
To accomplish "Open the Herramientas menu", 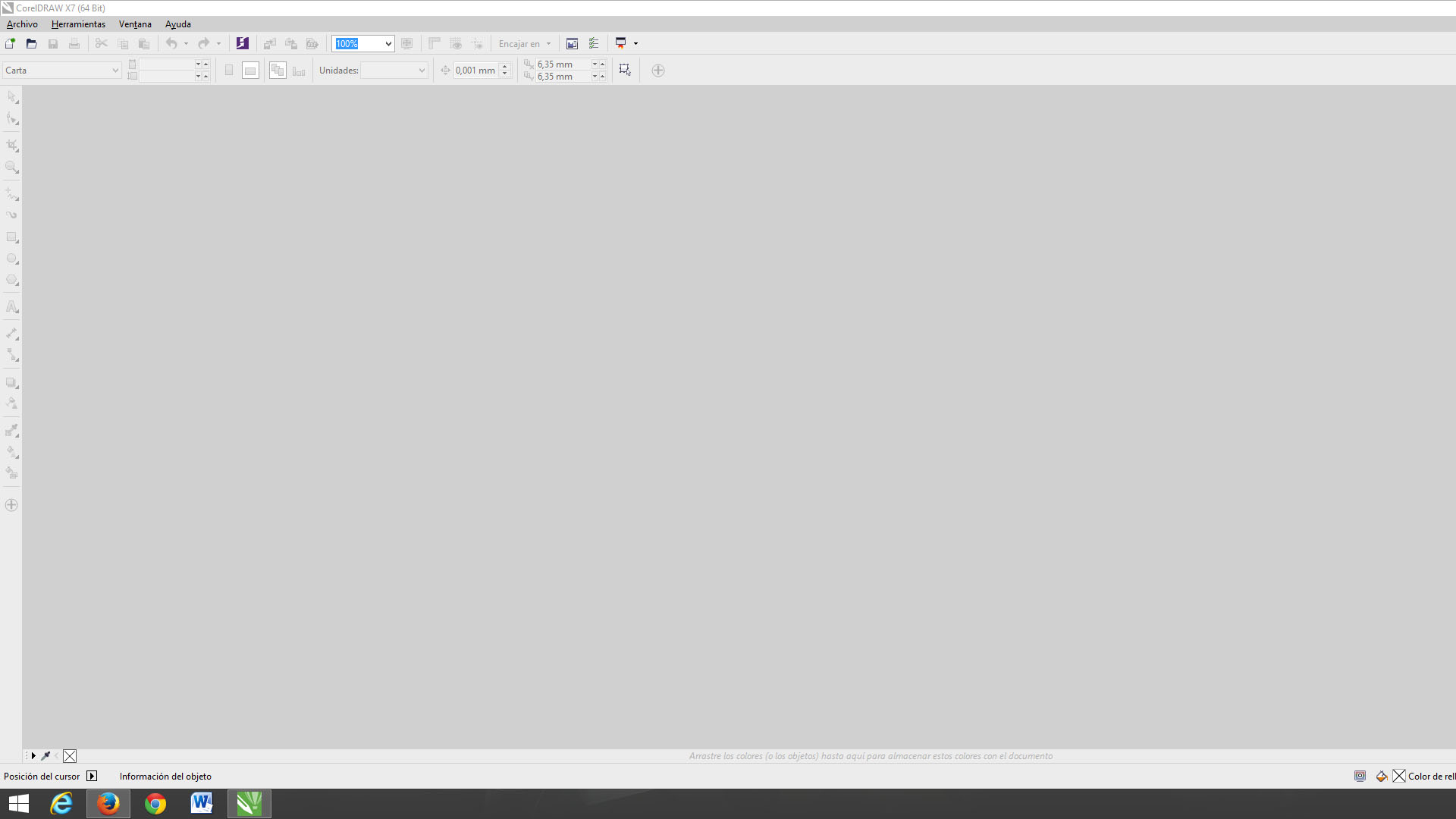I will pyautogui.click(x=78, y=24).
